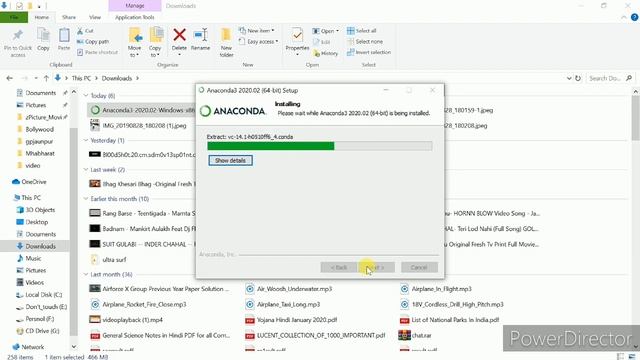Click the Pin to Quick access icon
Viewport: 640px width, 360px height.
point(18,42)
